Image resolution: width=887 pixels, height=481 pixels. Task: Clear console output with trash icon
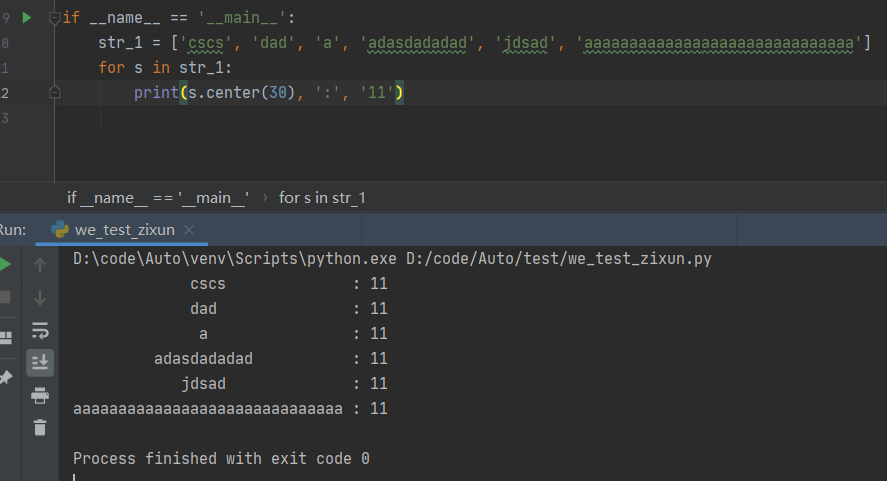[40, 427]
